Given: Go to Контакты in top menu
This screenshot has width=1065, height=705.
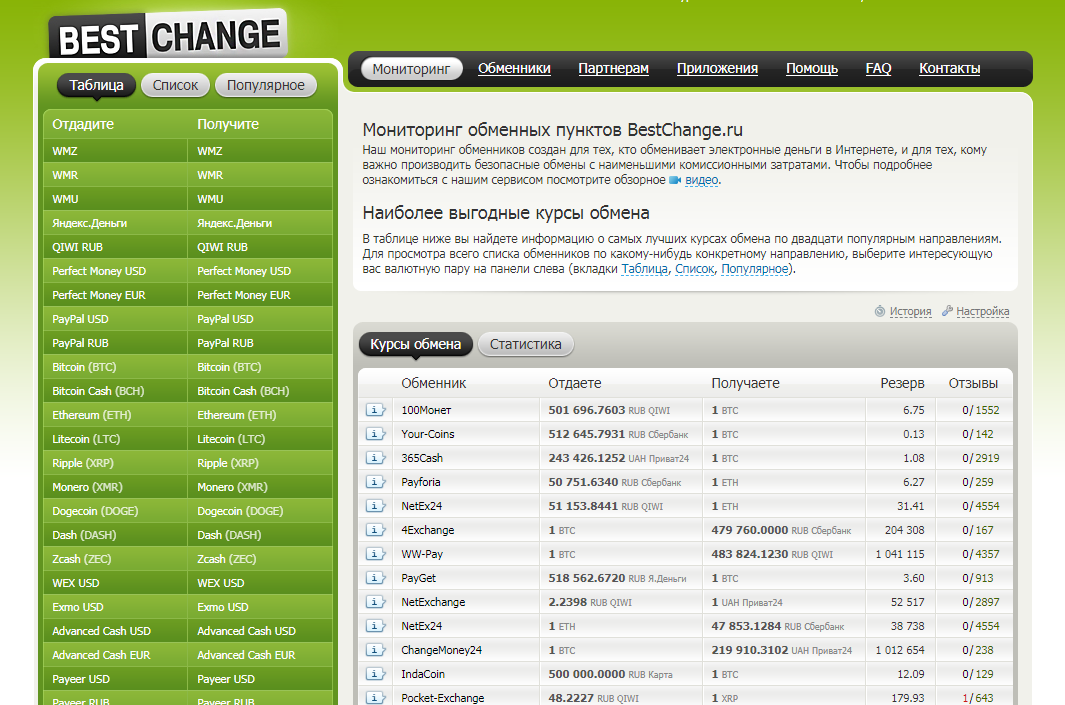Looking at the screenshot, I should 949,68.
